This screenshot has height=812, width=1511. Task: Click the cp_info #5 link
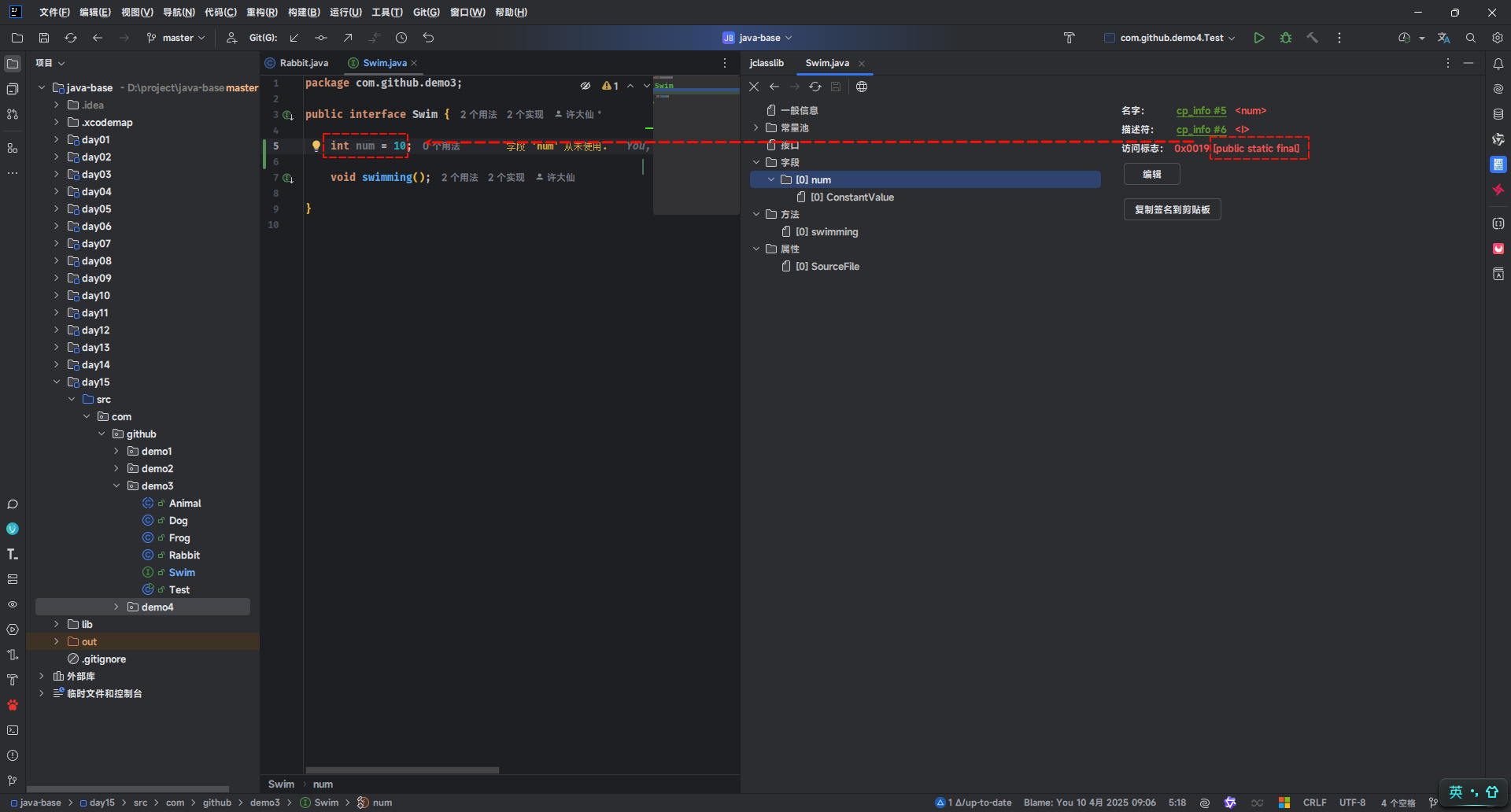pos(1201,111)
